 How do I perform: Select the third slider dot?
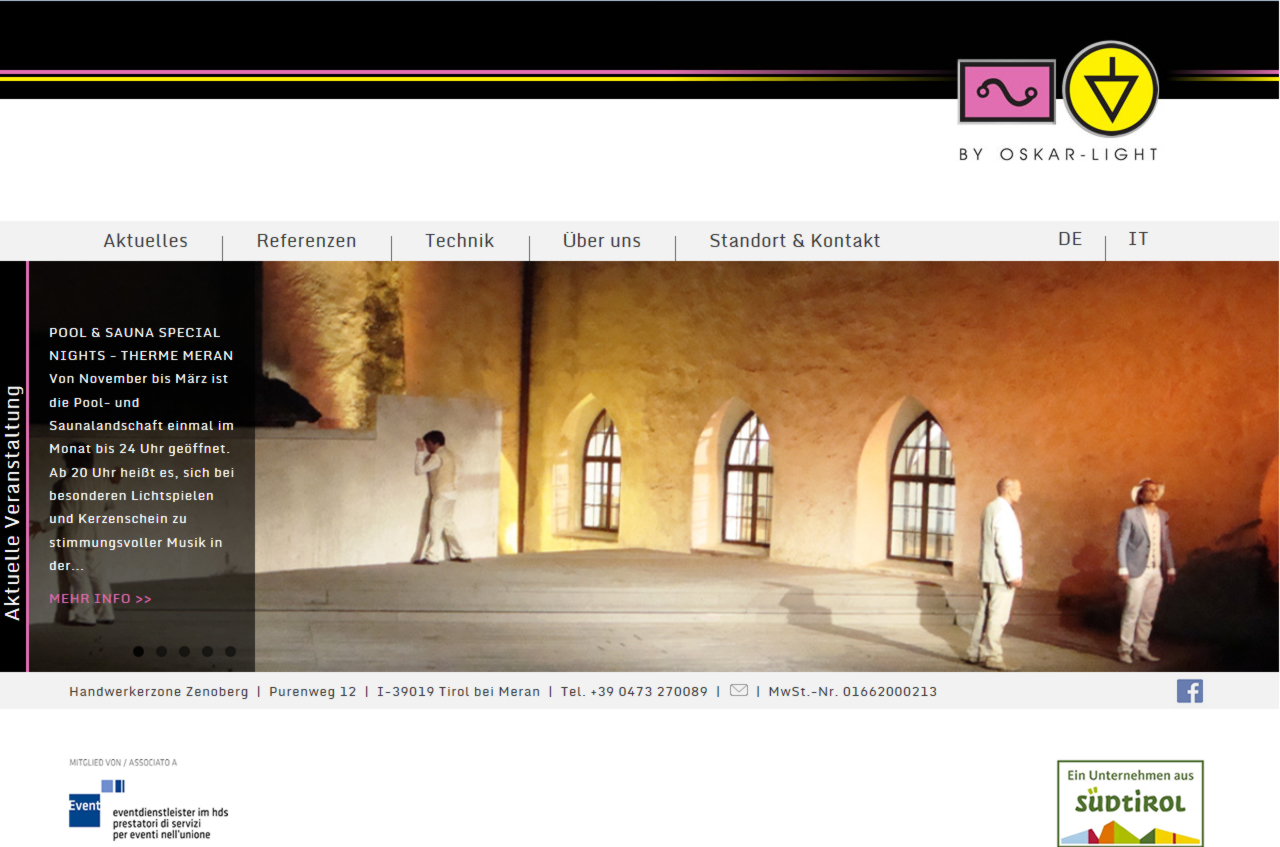pyautogui.click(x=184, y=651)
